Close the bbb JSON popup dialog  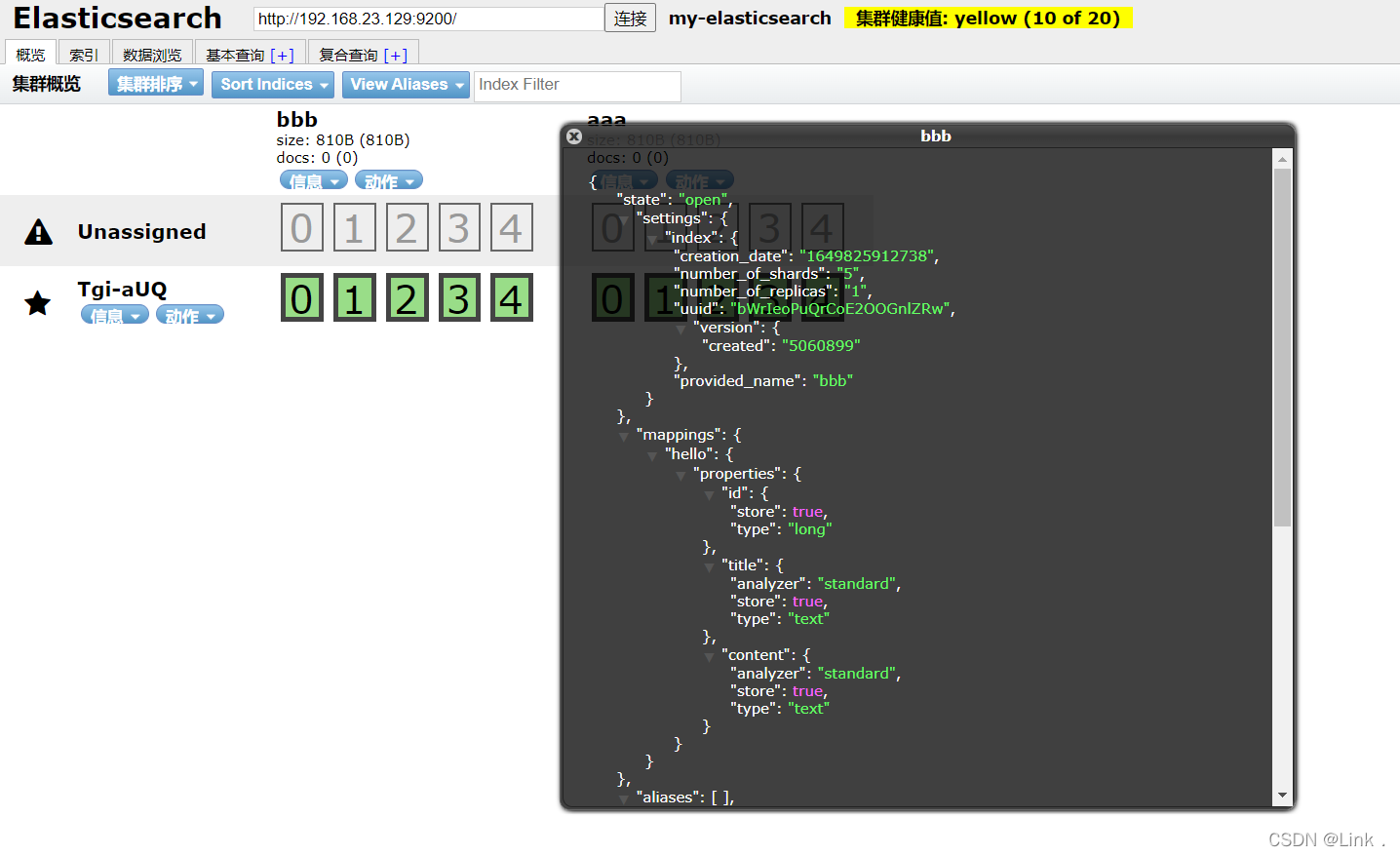pyautogui.click(x=574, y=136)
